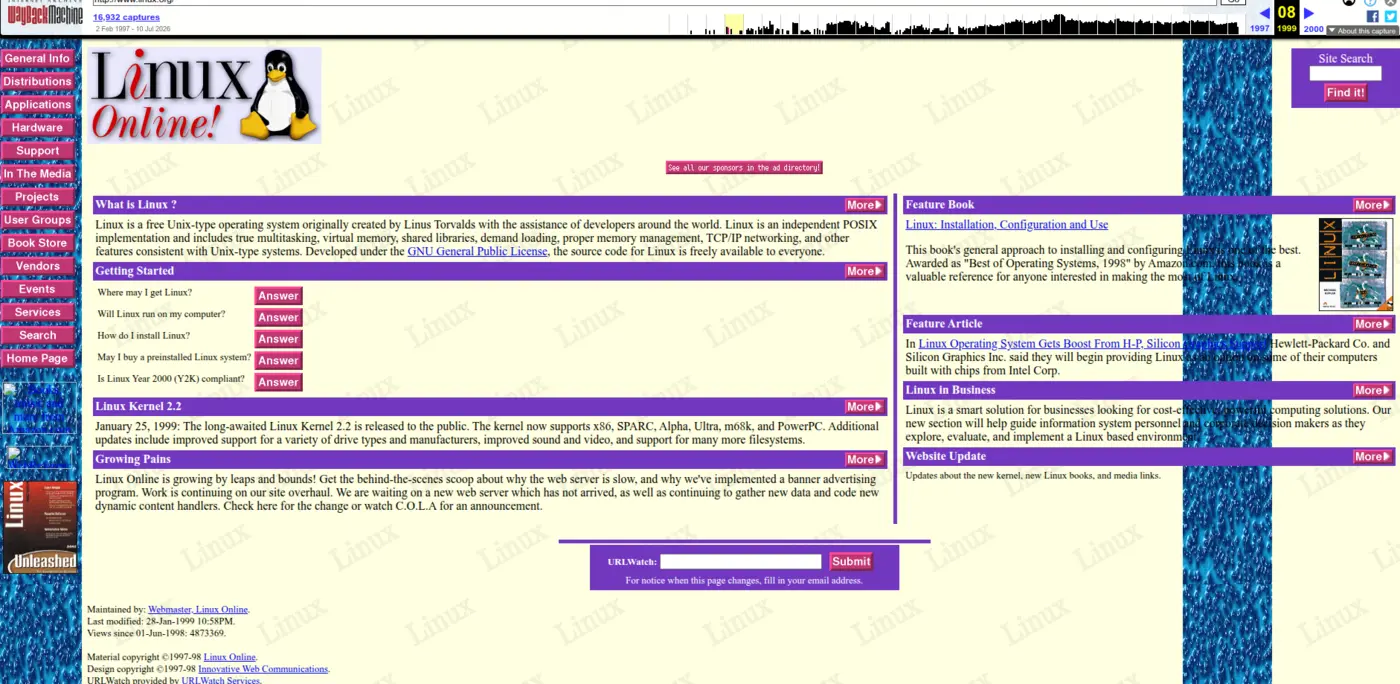Open 'Linux: Installation, Configuration and Use' link
The image size is (1400, 684).
(x=1006, y=225)
